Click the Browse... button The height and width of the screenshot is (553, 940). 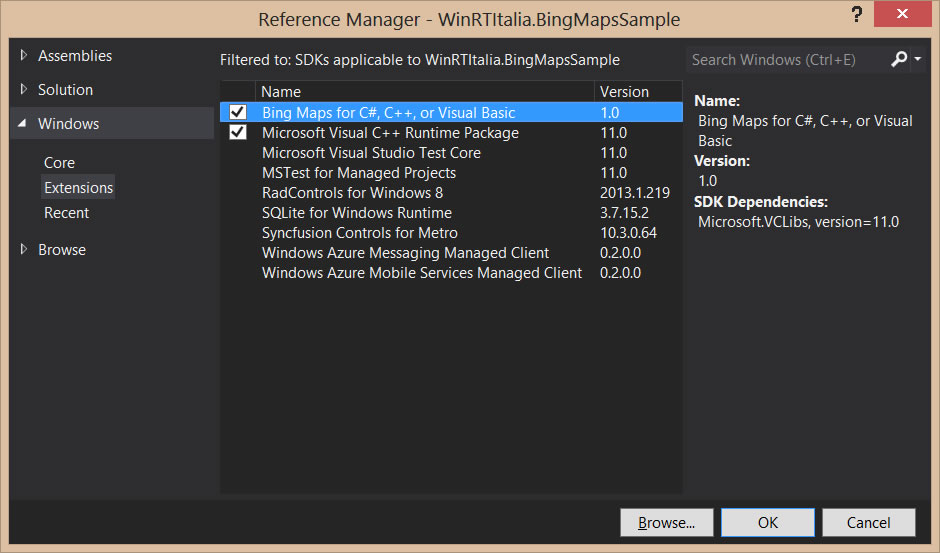[667, 522]
